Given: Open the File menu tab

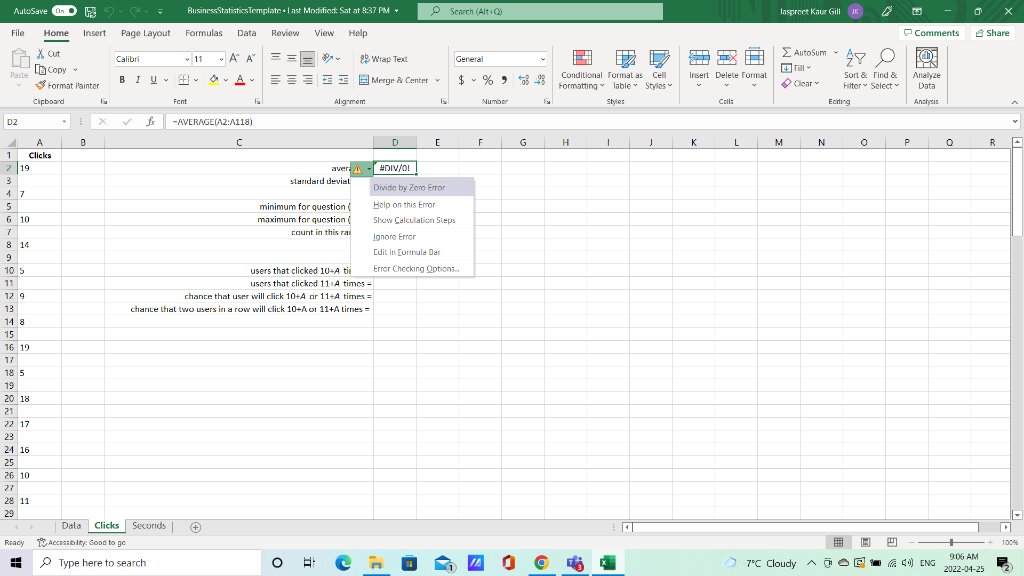Looking at the screenshot, I should pos(18,33).
